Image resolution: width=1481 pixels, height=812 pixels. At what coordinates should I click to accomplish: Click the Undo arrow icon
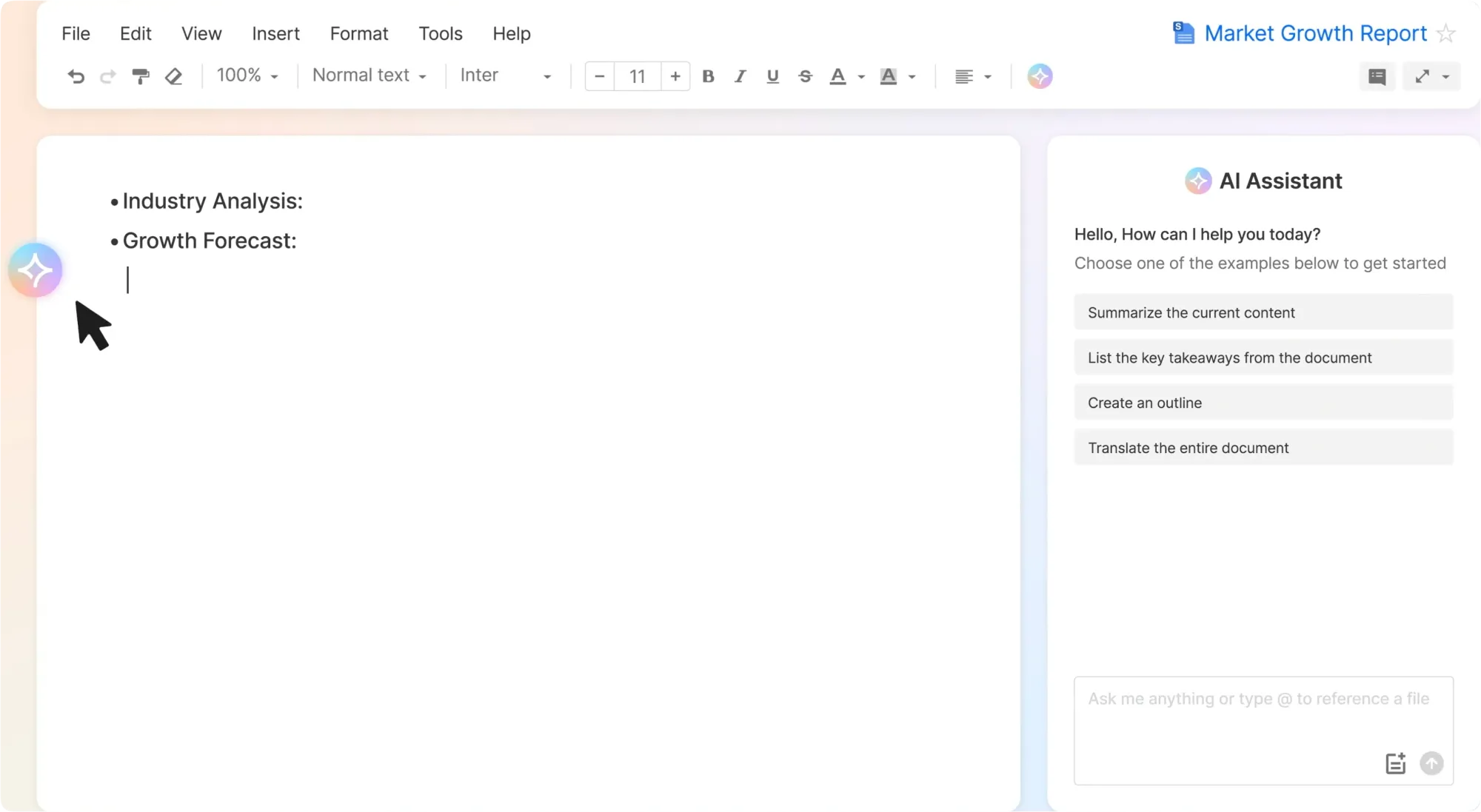point(76,76)
